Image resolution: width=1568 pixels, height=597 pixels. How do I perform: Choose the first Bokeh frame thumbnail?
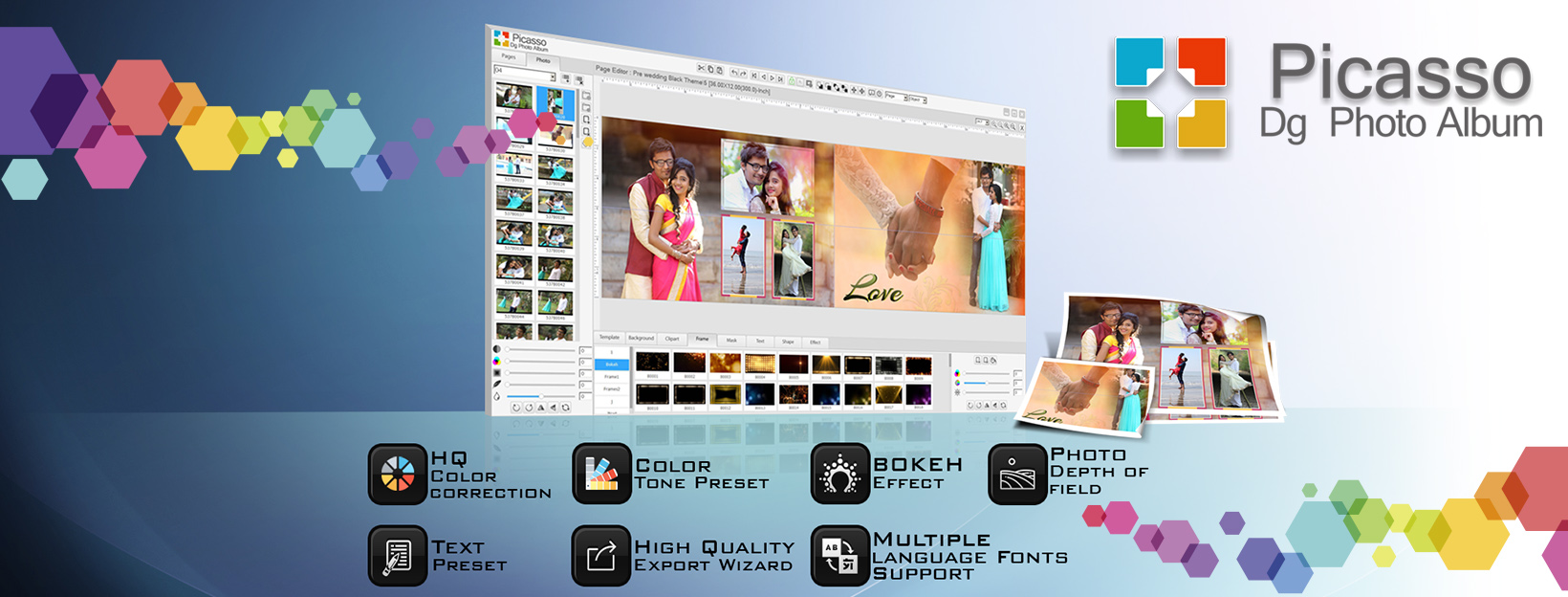pyautogui.click(x=652, y=363)
